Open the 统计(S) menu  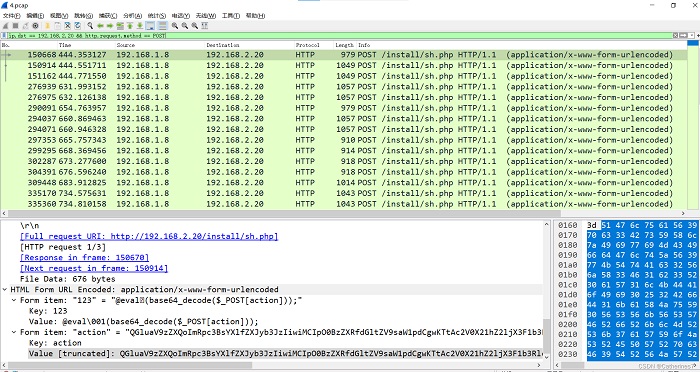156,16
